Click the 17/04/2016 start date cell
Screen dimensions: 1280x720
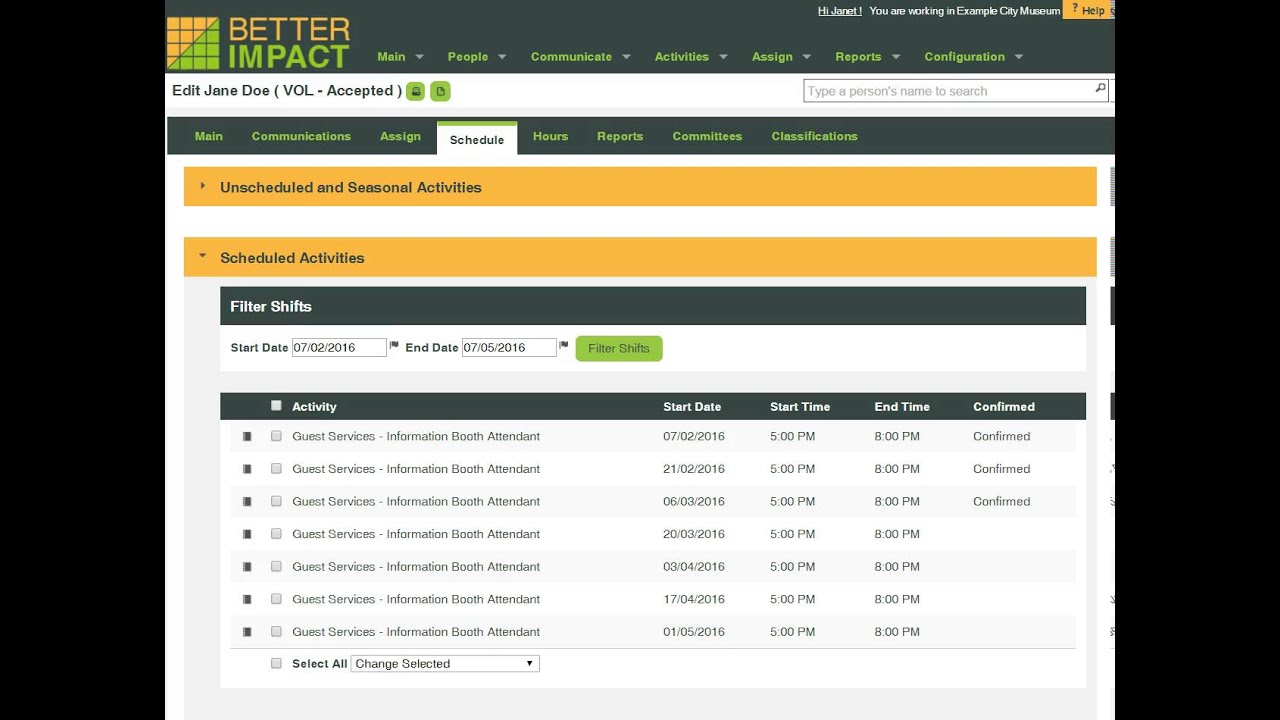click(694, 599)
